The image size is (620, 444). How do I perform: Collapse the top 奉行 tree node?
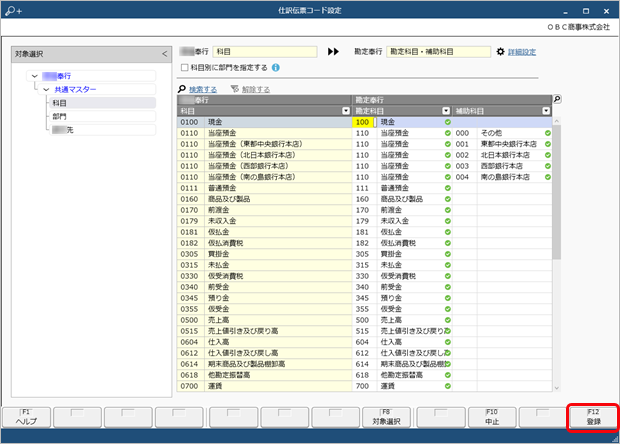pyautogui.click(x=35, y=76)
